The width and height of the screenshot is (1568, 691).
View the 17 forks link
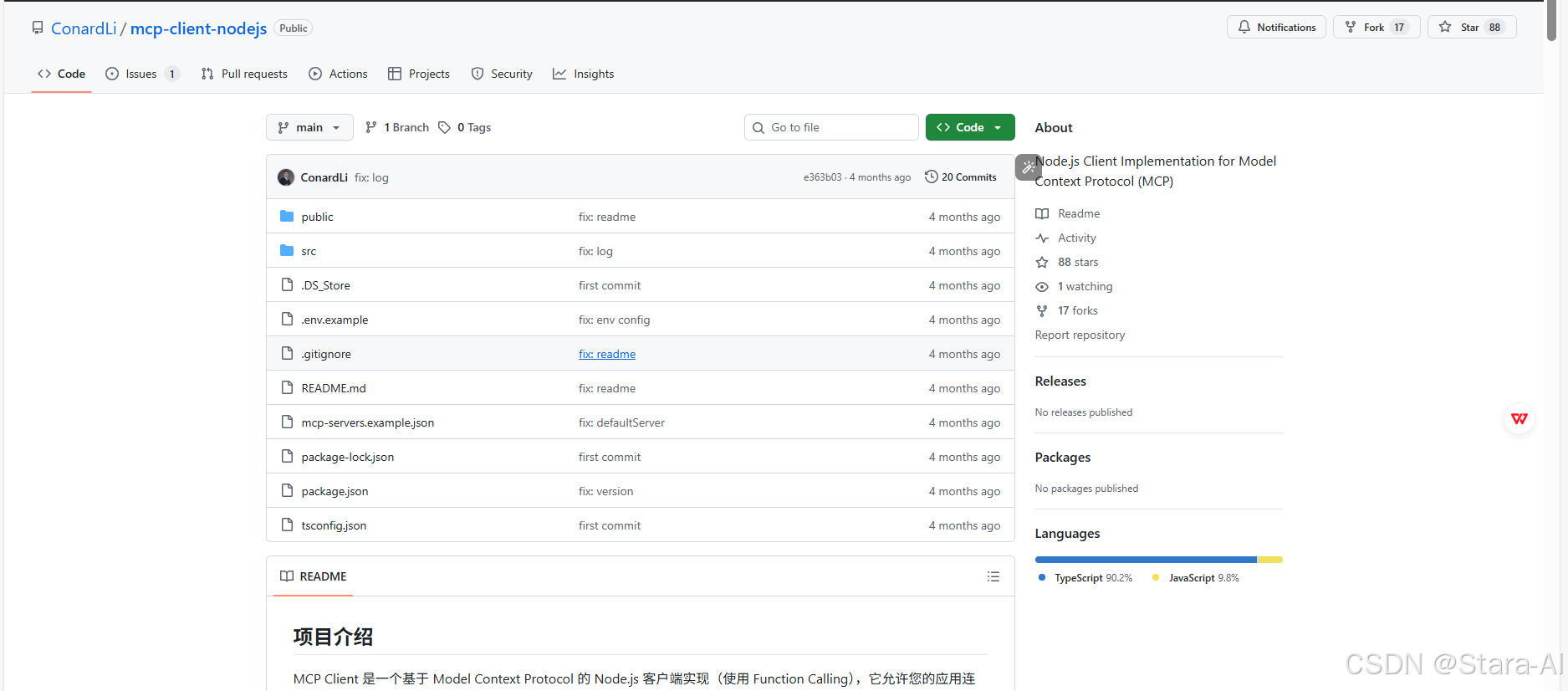1067,310
